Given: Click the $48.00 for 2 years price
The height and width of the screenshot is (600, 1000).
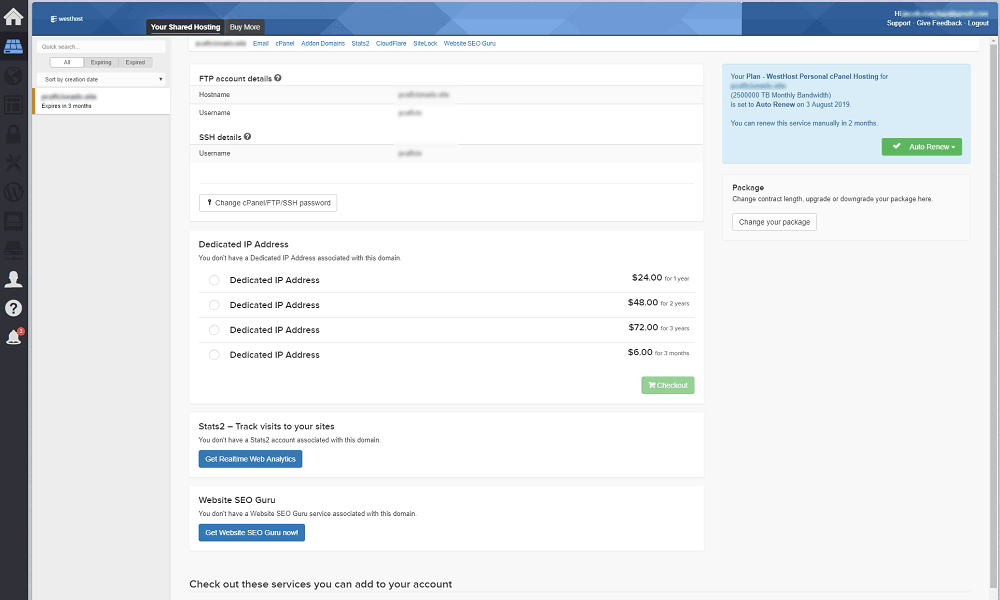Looking at the screenshot, I should 658,303.
